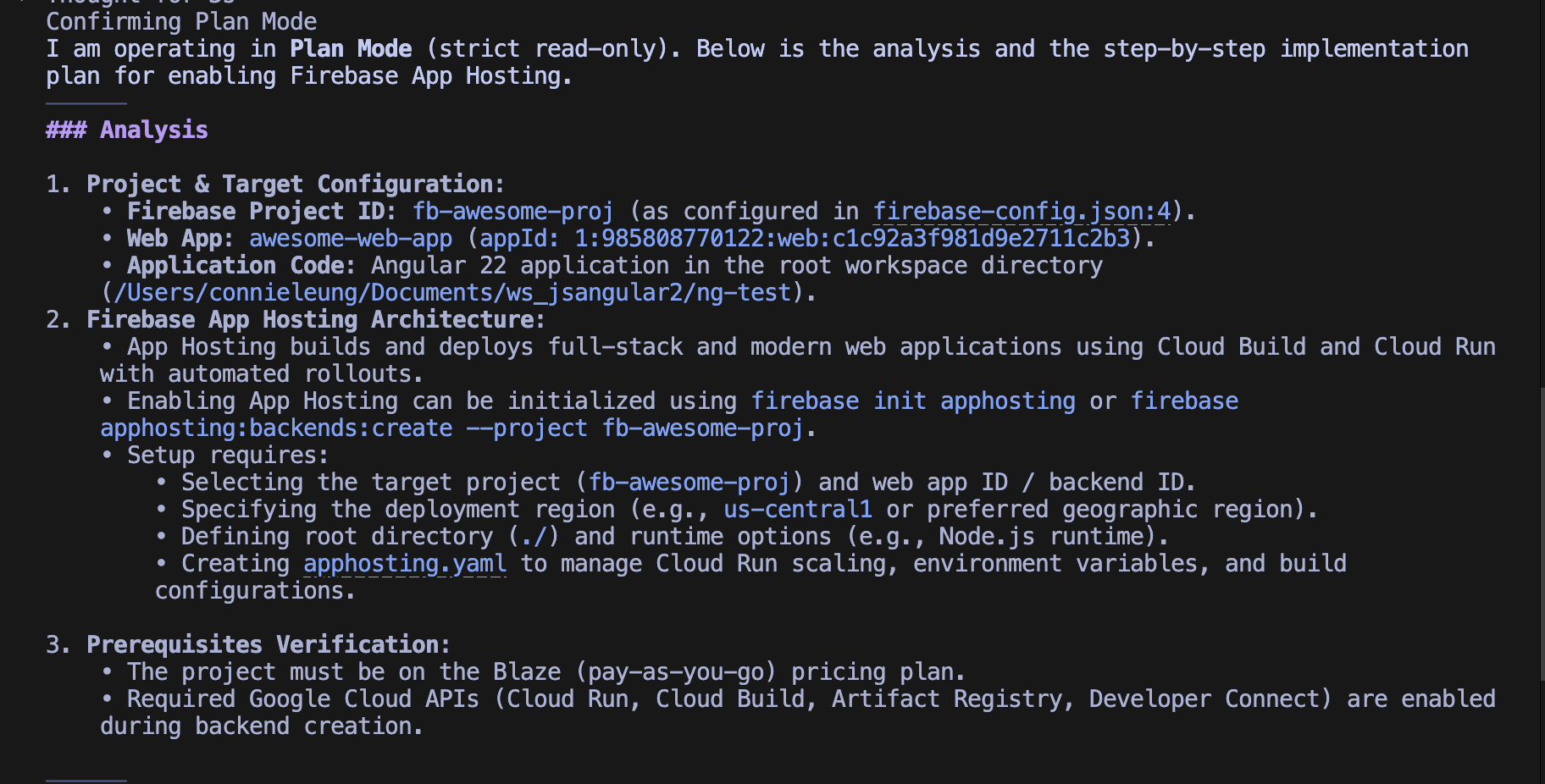This screenshot has height=784, width=1545.
Task: Click the 'Setup requires:' text
Action: pos(228,455)
